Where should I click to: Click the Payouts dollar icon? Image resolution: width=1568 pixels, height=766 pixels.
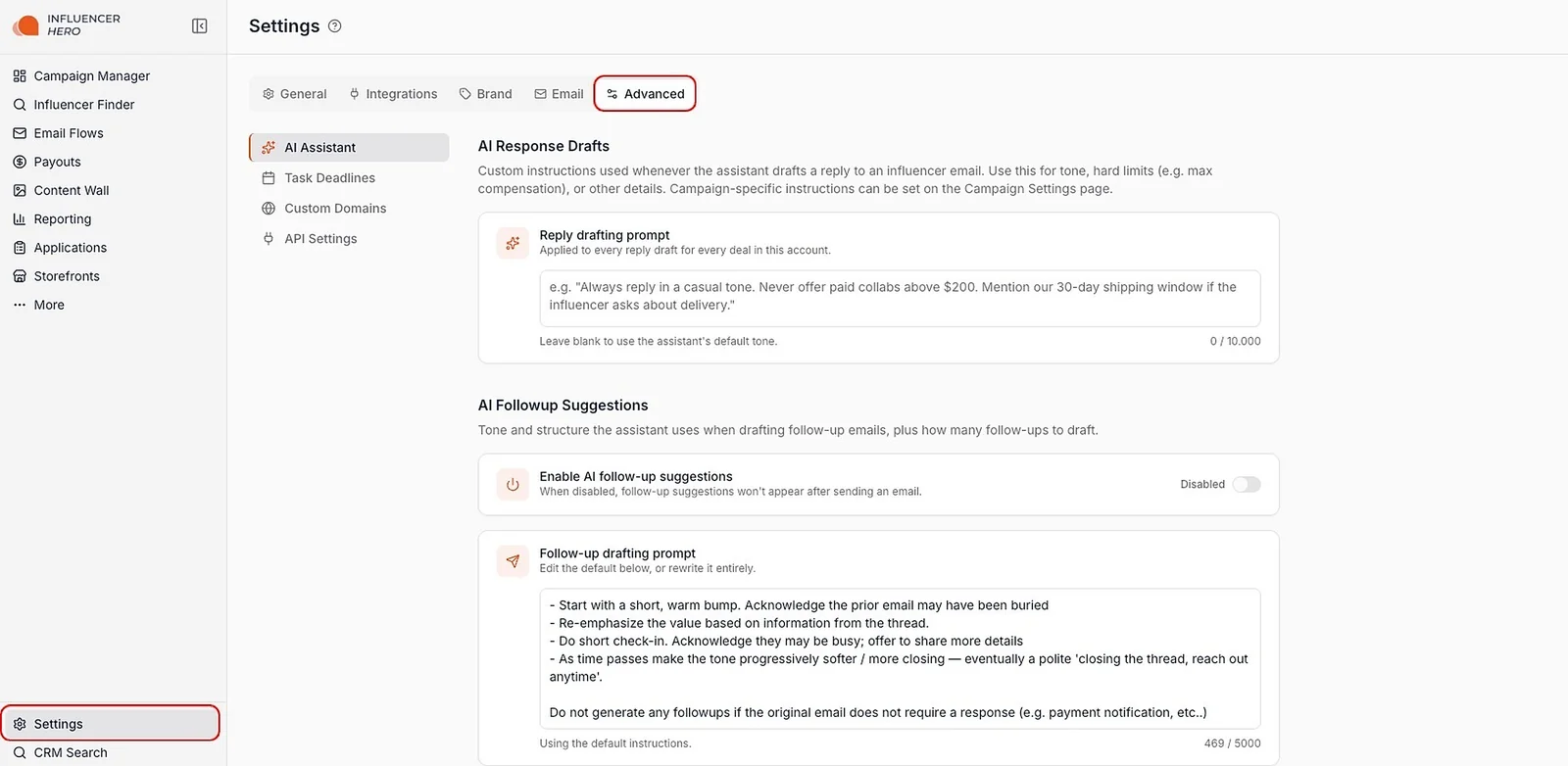coord(20,162)
